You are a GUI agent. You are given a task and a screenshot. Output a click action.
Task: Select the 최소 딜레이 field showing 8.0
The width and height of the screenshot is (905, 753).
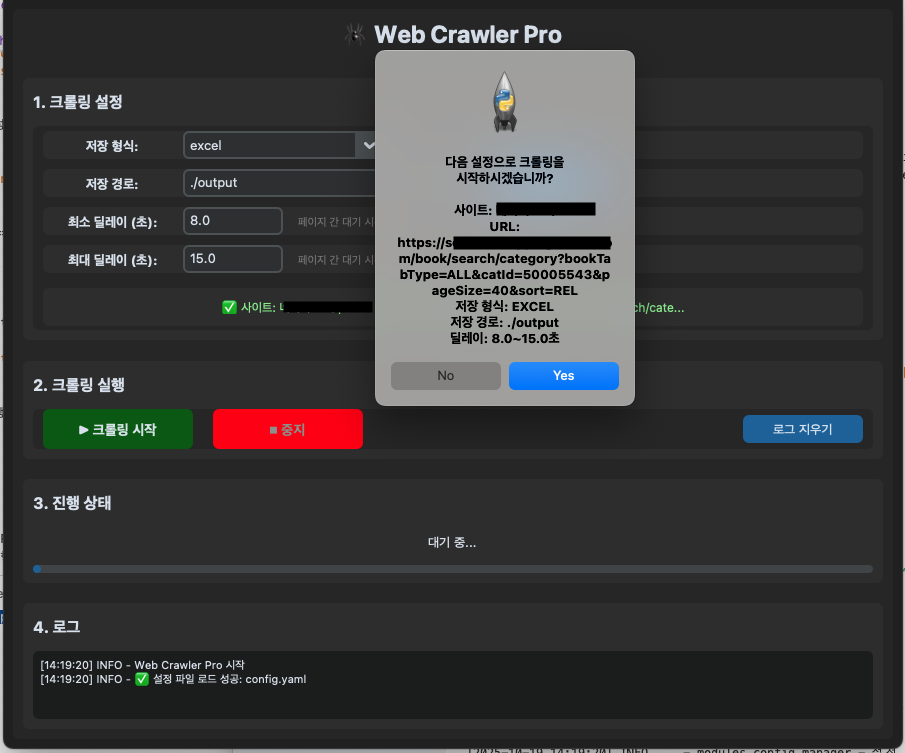pyautogui.click(x=233, y=221)
